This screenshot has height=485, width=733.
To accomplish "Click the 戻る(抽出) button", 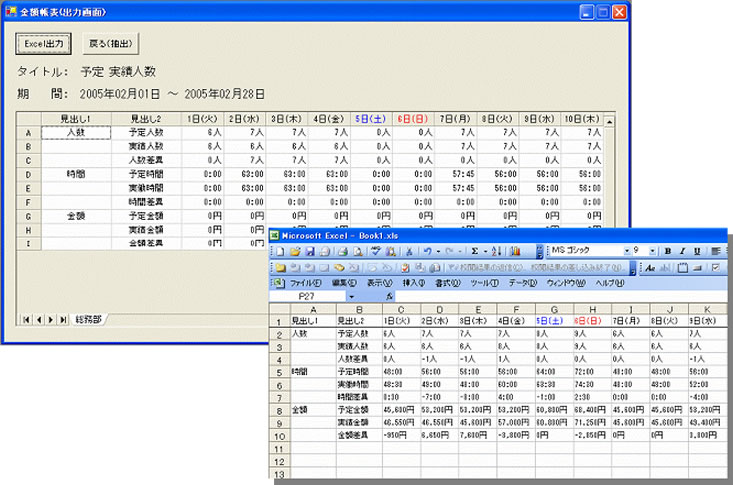I will click(x=110, y=44).
